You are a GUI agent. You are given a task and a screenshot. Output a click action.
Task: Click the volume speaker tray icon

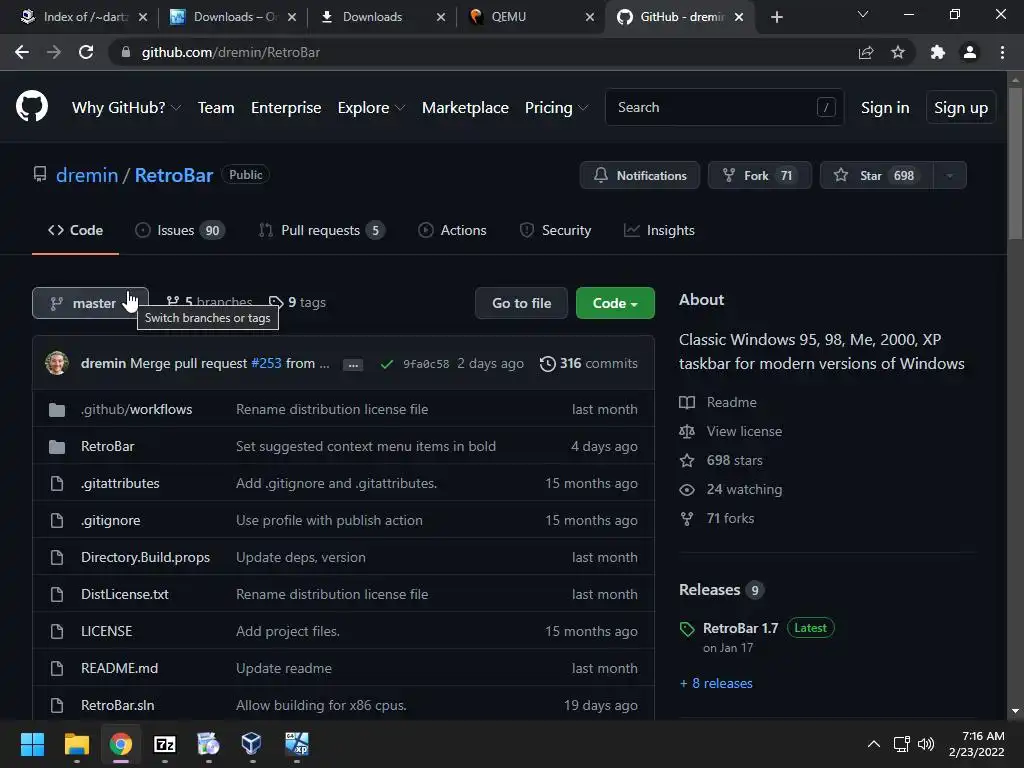[x=926, y=744]
